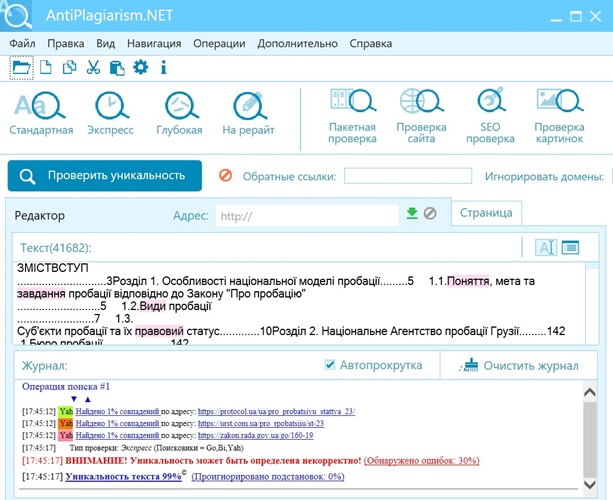This screenshot has width=613, height=500.
Task: Click Проверить уникальность button
Action: pos(105,176)
